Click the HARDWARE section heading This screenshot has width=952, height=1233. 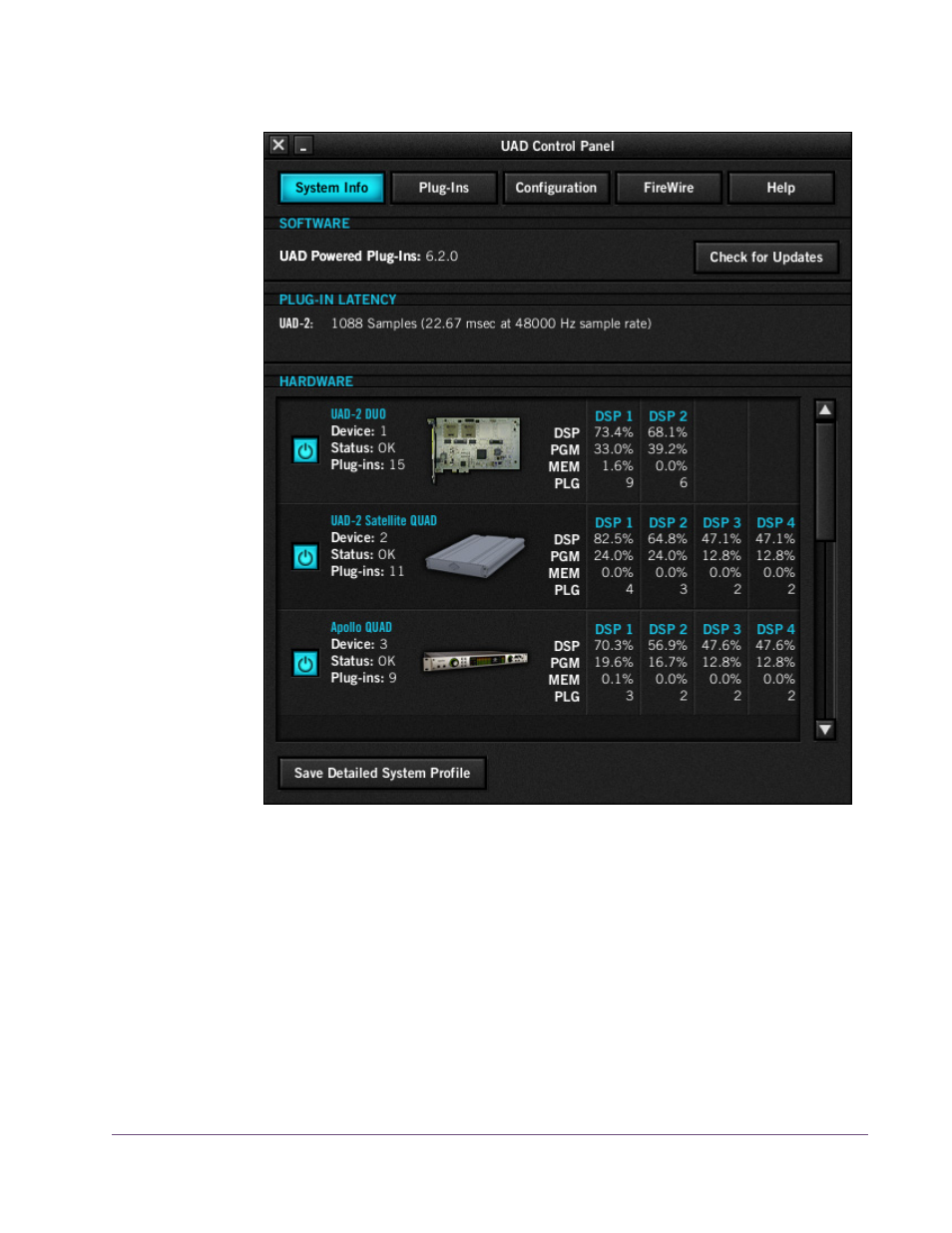click(x=316, y=381)
